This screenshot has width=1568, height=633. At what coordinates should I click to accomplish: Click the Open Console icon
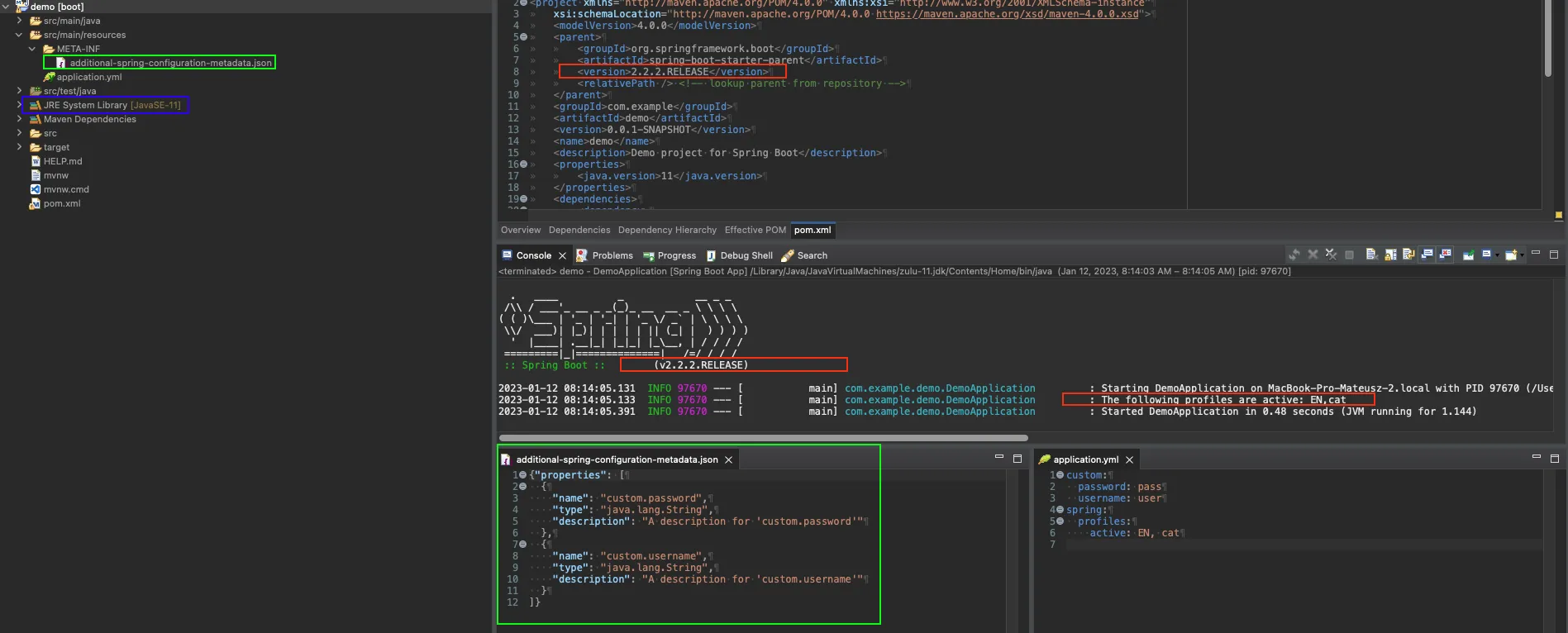click(x=1511, y=255)
